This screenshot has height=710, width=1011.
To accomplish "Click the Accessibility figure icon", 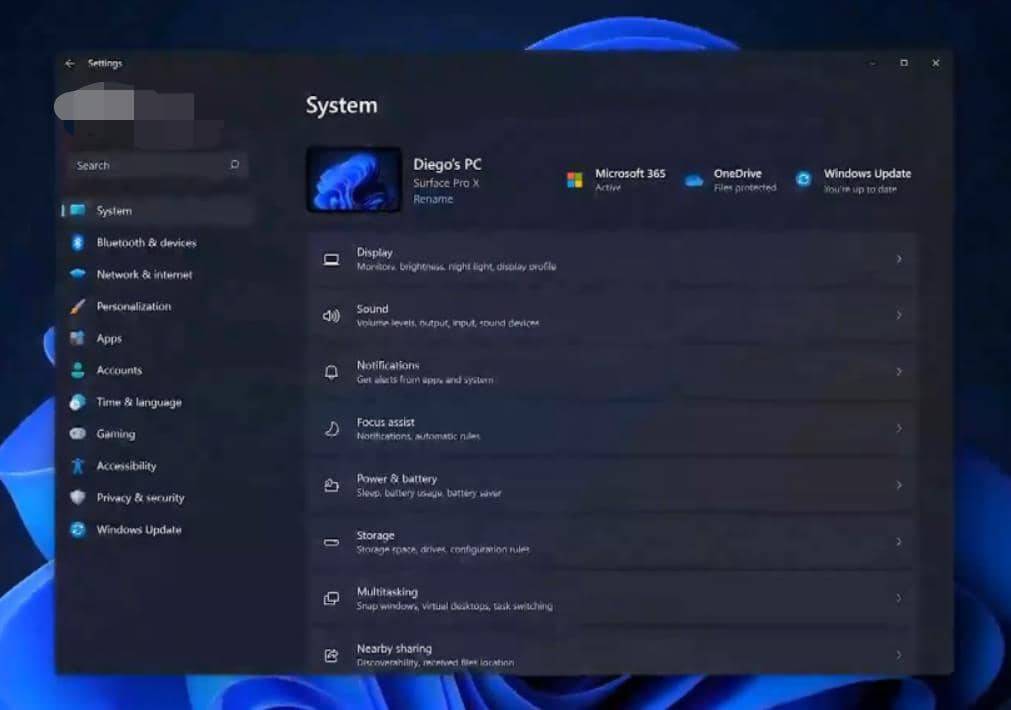I will point(77,466).
